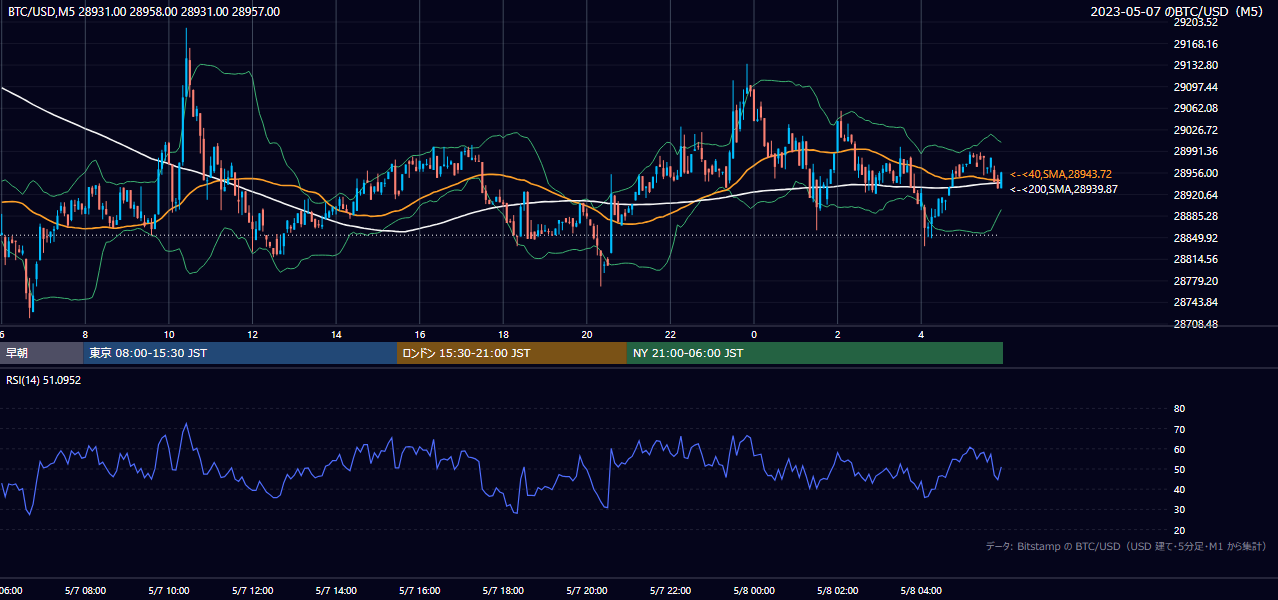Select the NY 21:00-06:00 JST session bar
The height and width of the screenshot is (600, 1278).
click(815, 353)
